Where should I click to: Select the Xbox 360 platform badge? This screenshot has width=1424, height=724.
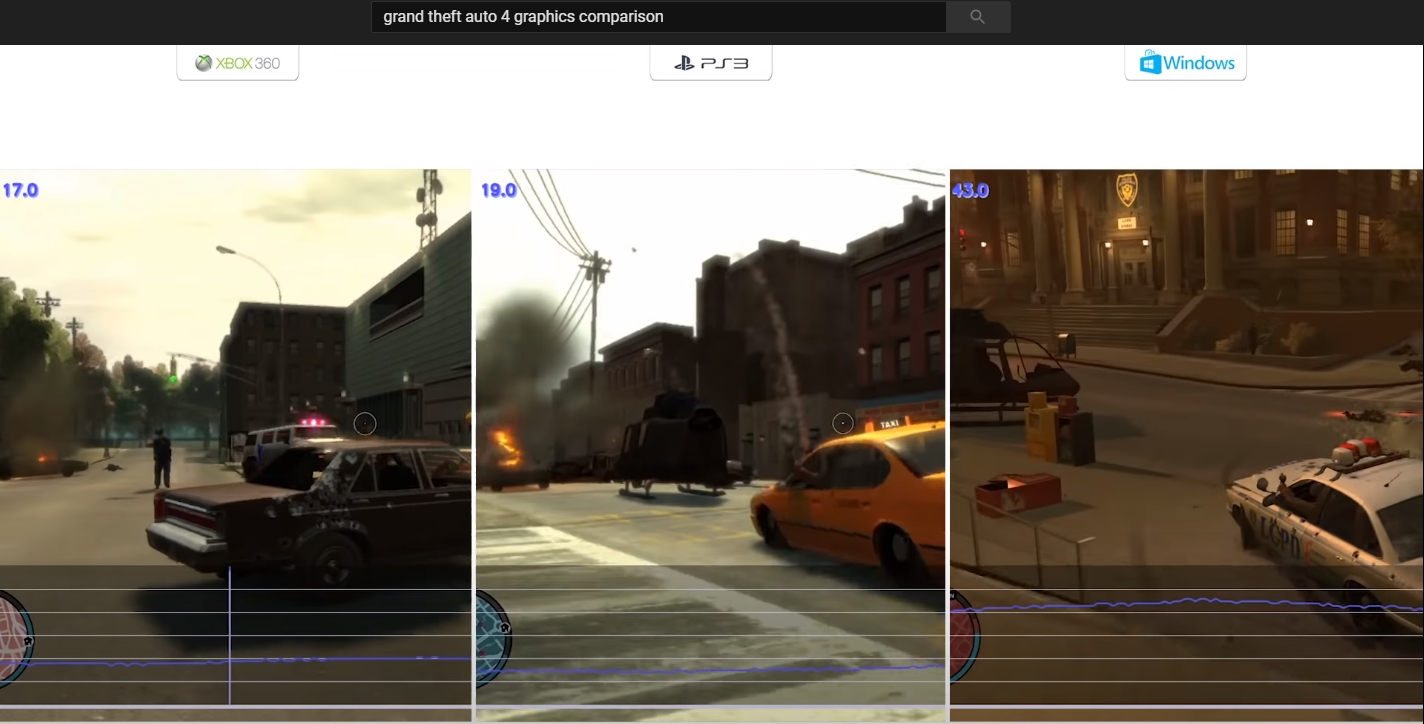click(238, 63)
